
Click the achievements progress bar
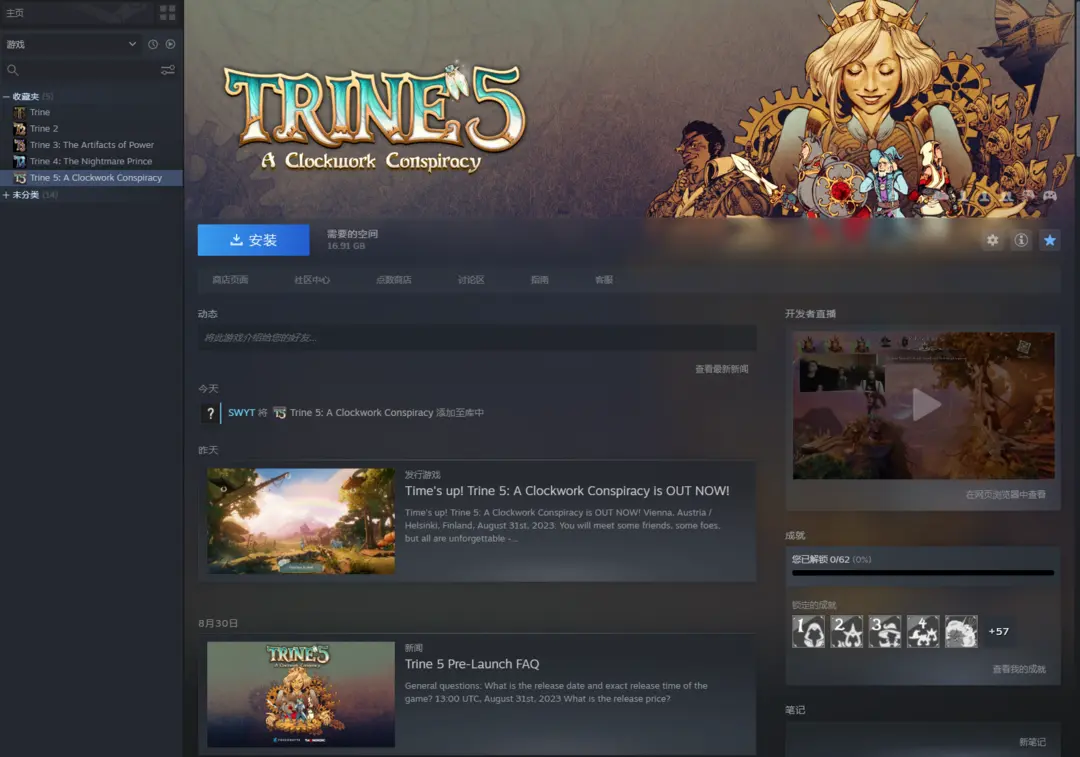pyautogui.click(x=923, y=572)
